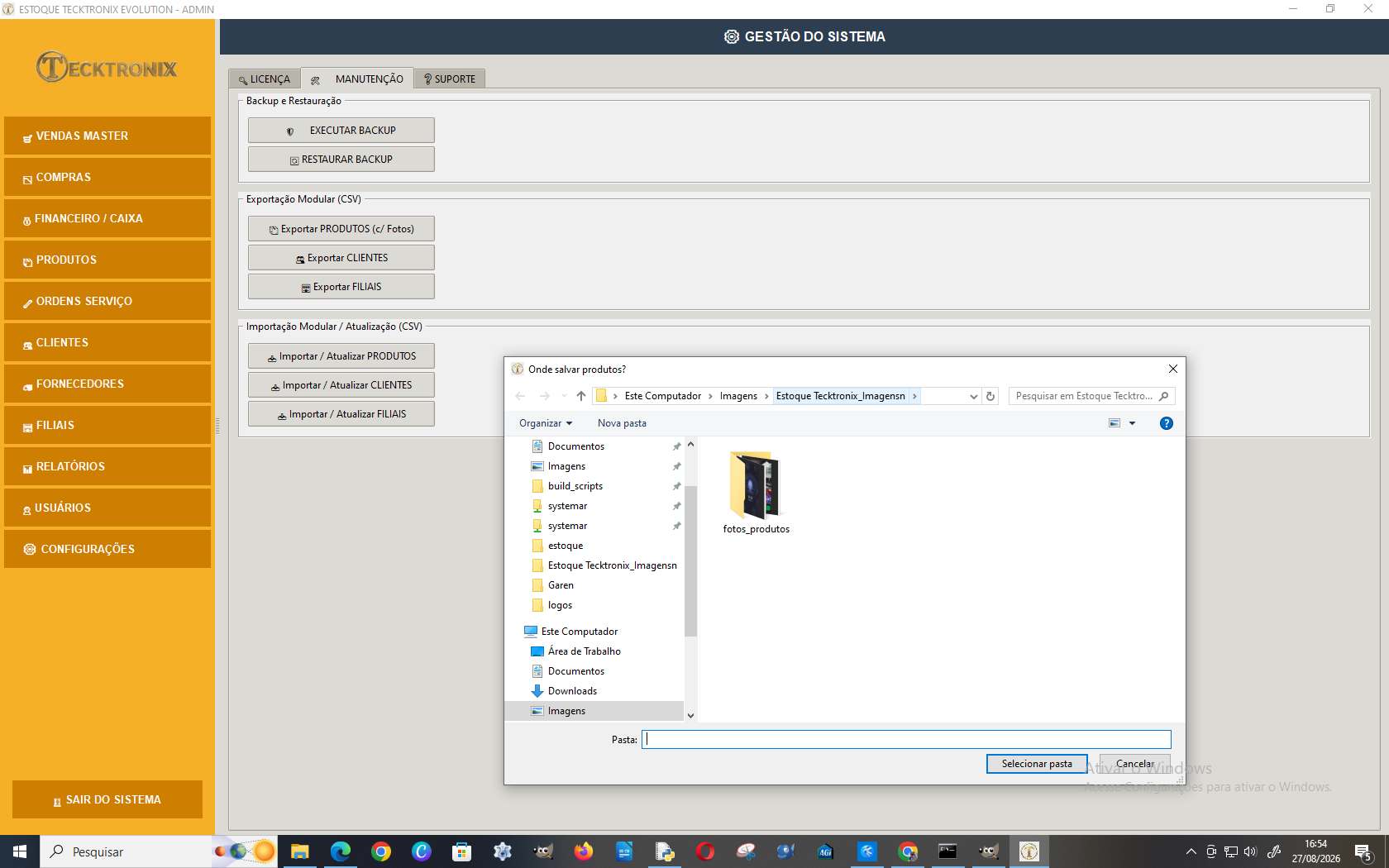Open FINANCEIRO / CAIXA in sidebar
Viewport: 1389px width, 868px height.
[x=107, y=218]
